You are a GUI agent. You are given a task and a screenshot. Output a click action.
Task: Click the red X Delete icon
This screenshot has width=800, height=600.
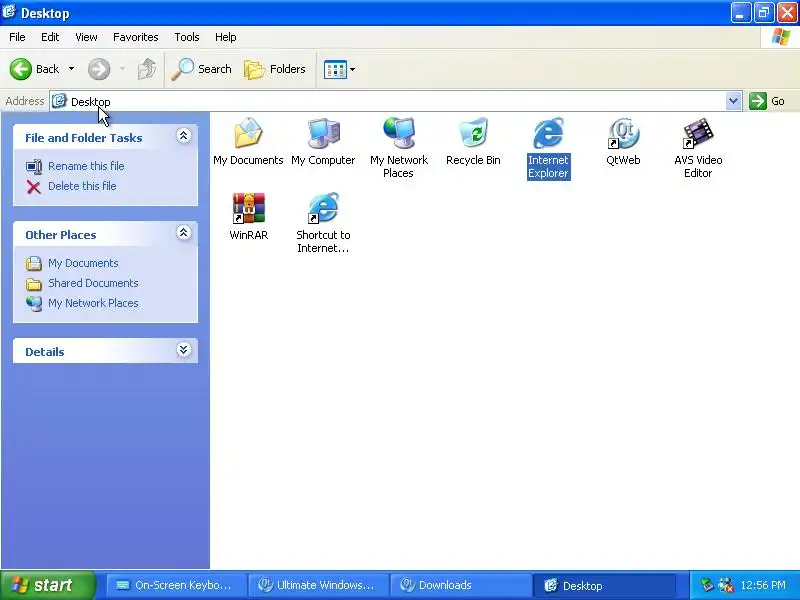coord(34,187)
